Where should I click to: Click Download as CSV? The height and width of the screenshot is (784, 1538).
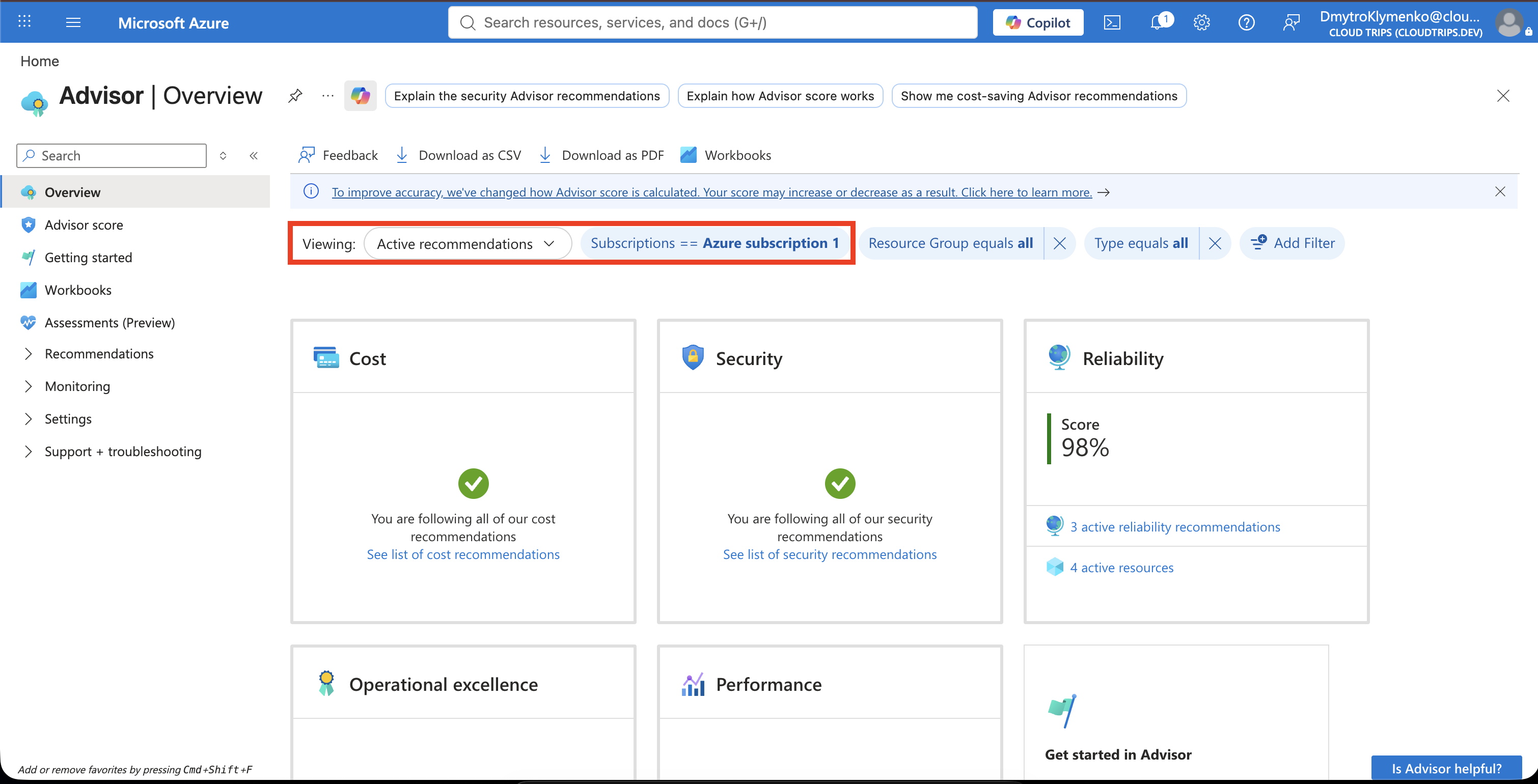point(458,155)
